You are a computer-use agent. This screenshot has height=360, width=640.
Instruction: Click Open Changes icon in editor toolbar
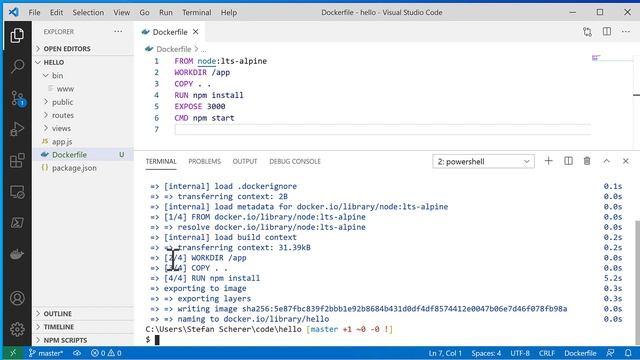(587, 32)
